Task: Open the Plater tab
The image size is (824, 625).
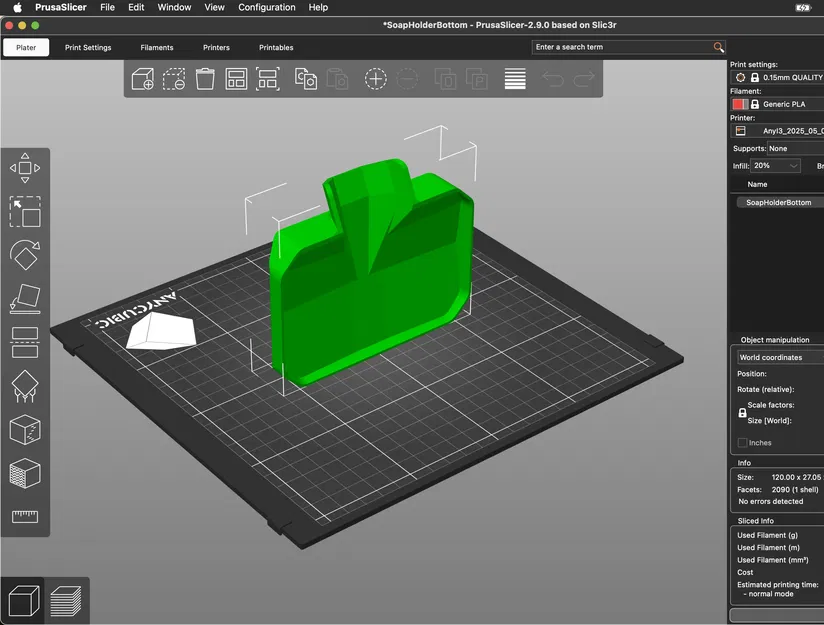Action: point(26,47)
